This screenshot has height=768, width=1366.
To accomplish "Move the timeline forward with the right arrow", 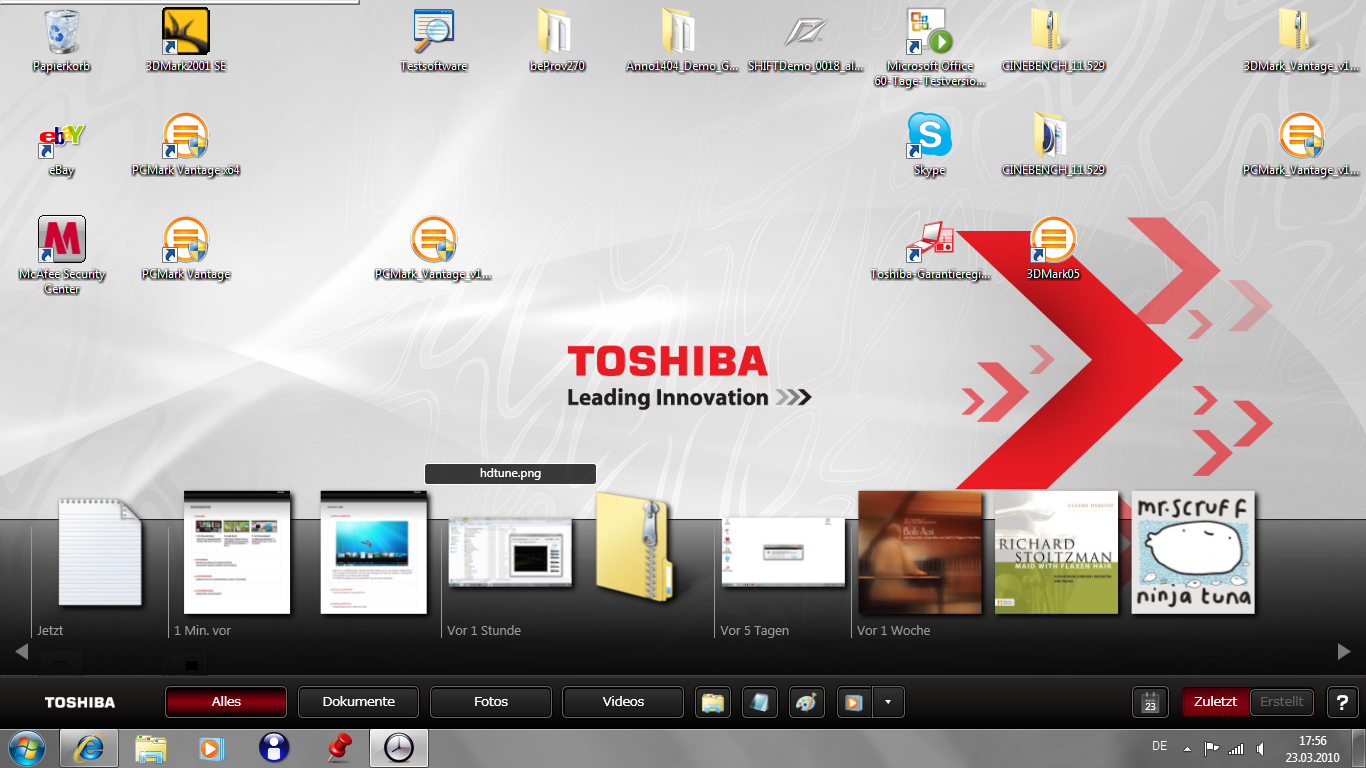I will 1344,652.
